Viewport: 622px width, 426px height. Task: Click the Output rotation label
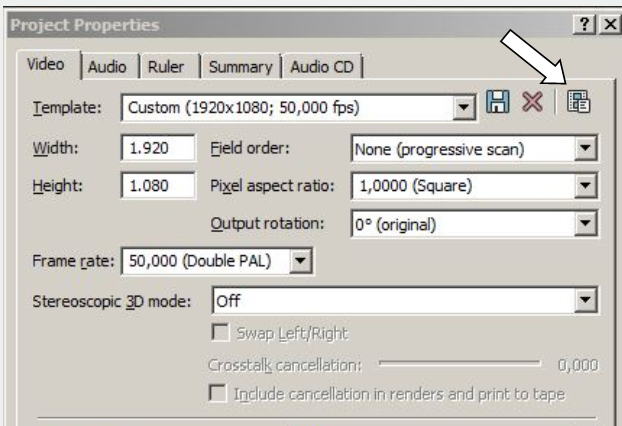[267, 224]
